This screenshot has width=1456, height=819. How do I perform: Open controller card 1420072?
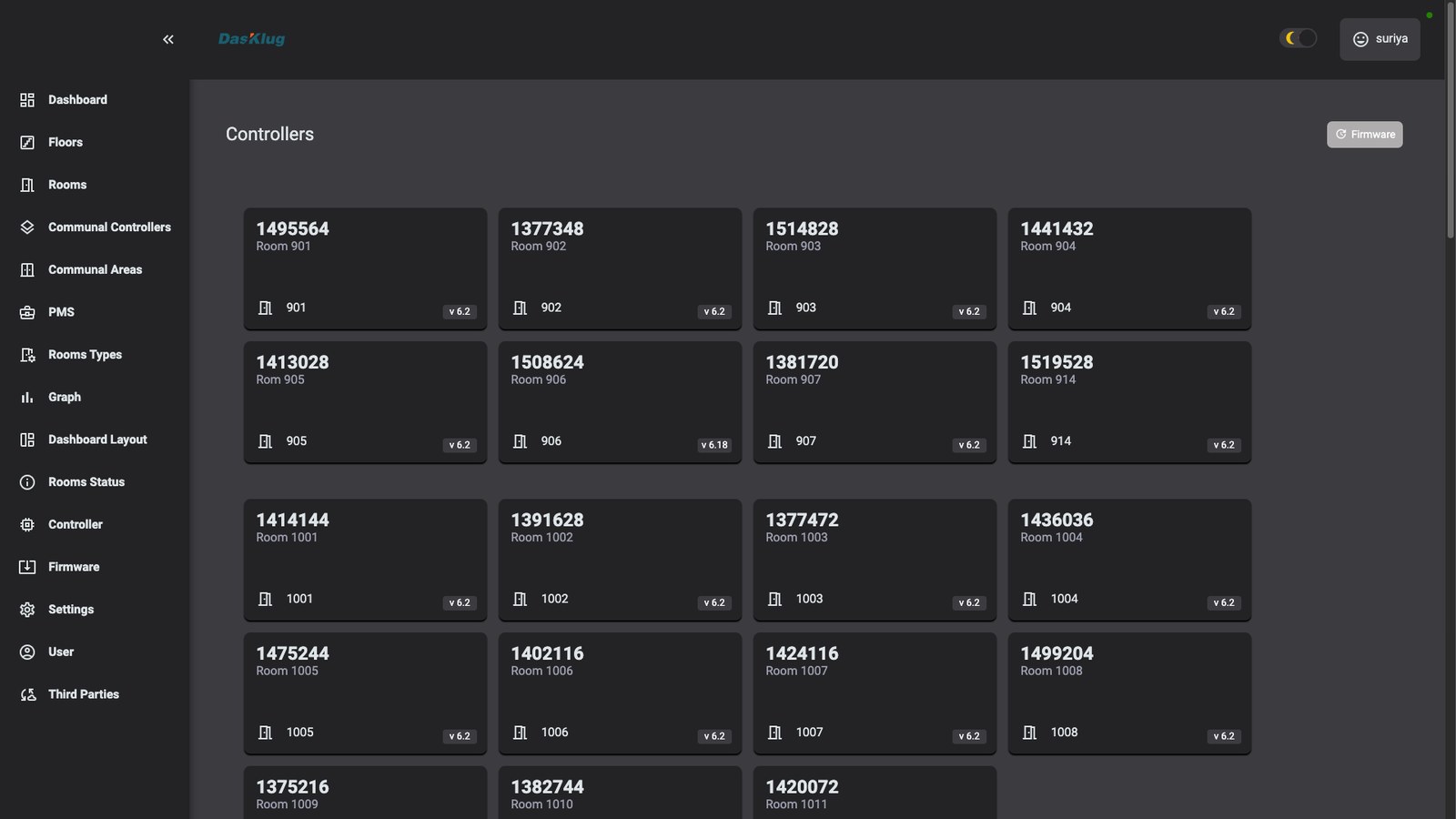point(875,793)
